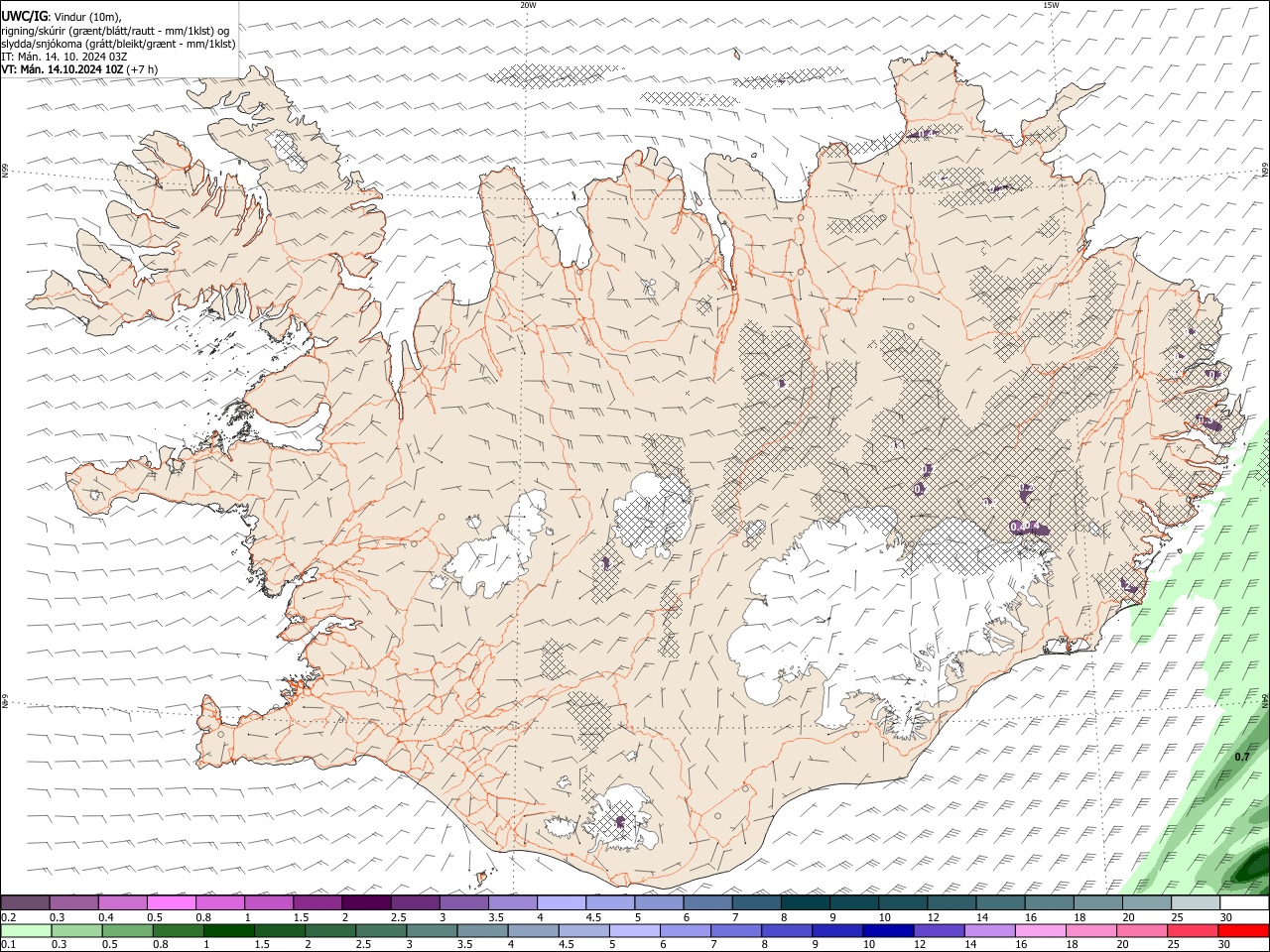
Task: Select the slydda/snjókoma legend description line
Action: [119, 43]
